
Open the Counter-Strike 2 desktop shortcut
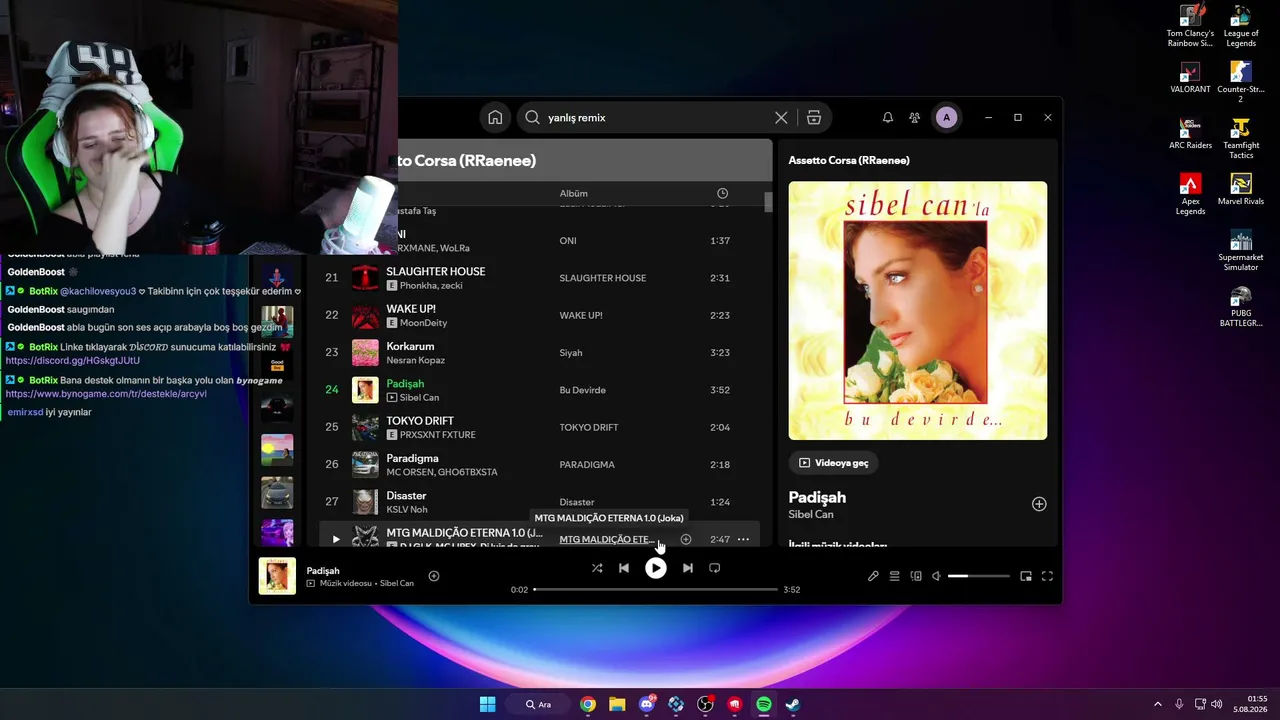pyautogui.click(x=1241, y=83)
